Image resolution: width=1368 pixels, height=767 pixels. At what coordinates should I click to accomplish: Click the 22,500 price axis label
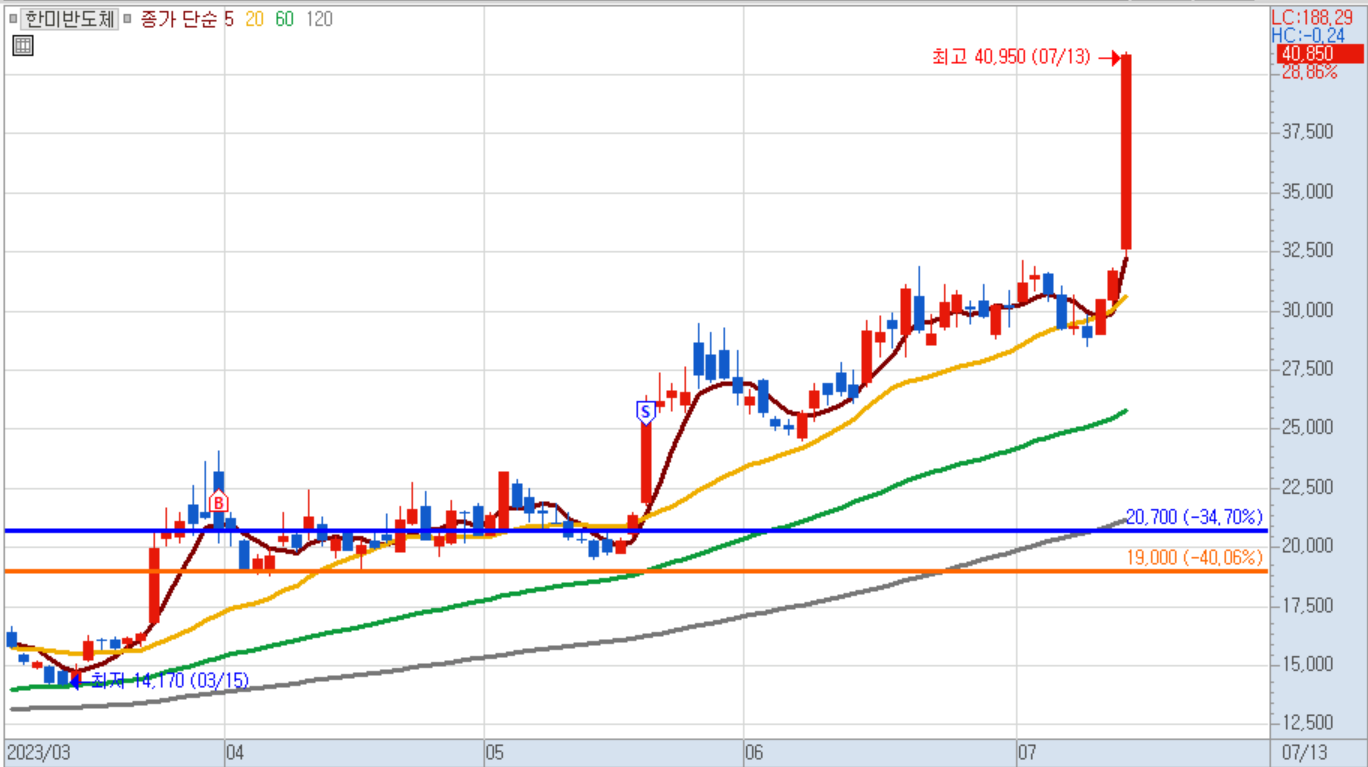[1308, 487]
